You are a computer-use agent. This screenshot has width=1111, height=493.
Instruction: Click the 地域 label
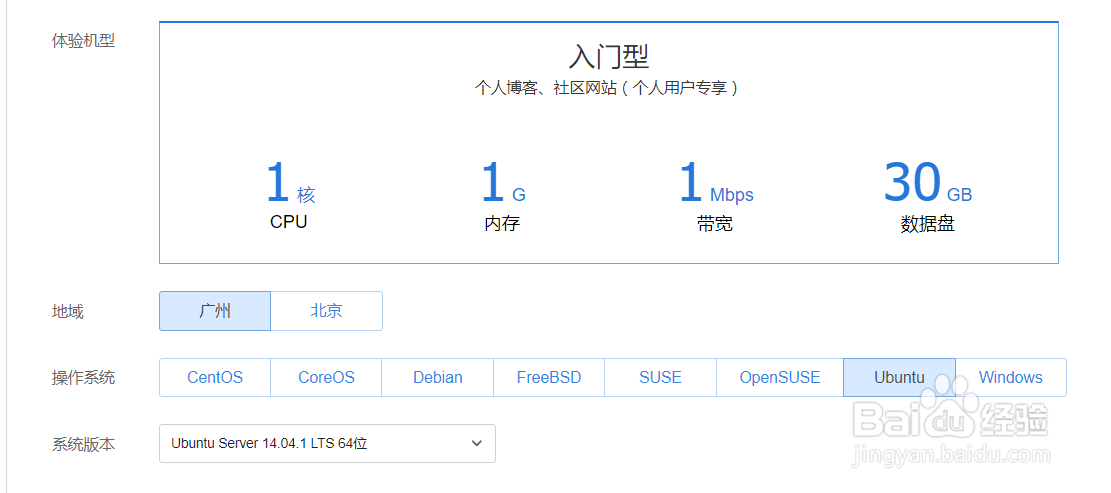tap(67, 312)
